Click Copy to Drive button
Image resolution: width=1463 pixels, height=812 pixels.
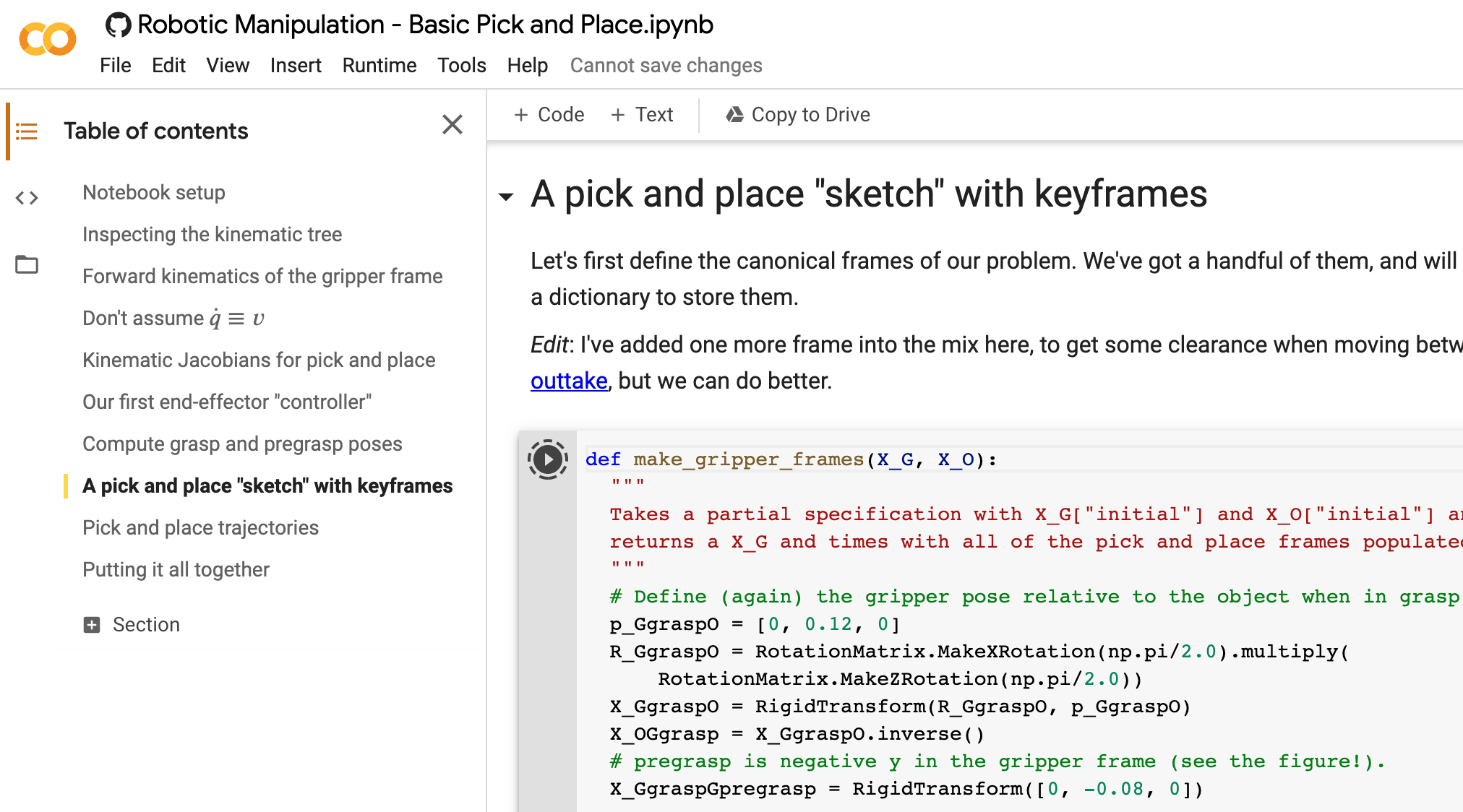[798, 115]
